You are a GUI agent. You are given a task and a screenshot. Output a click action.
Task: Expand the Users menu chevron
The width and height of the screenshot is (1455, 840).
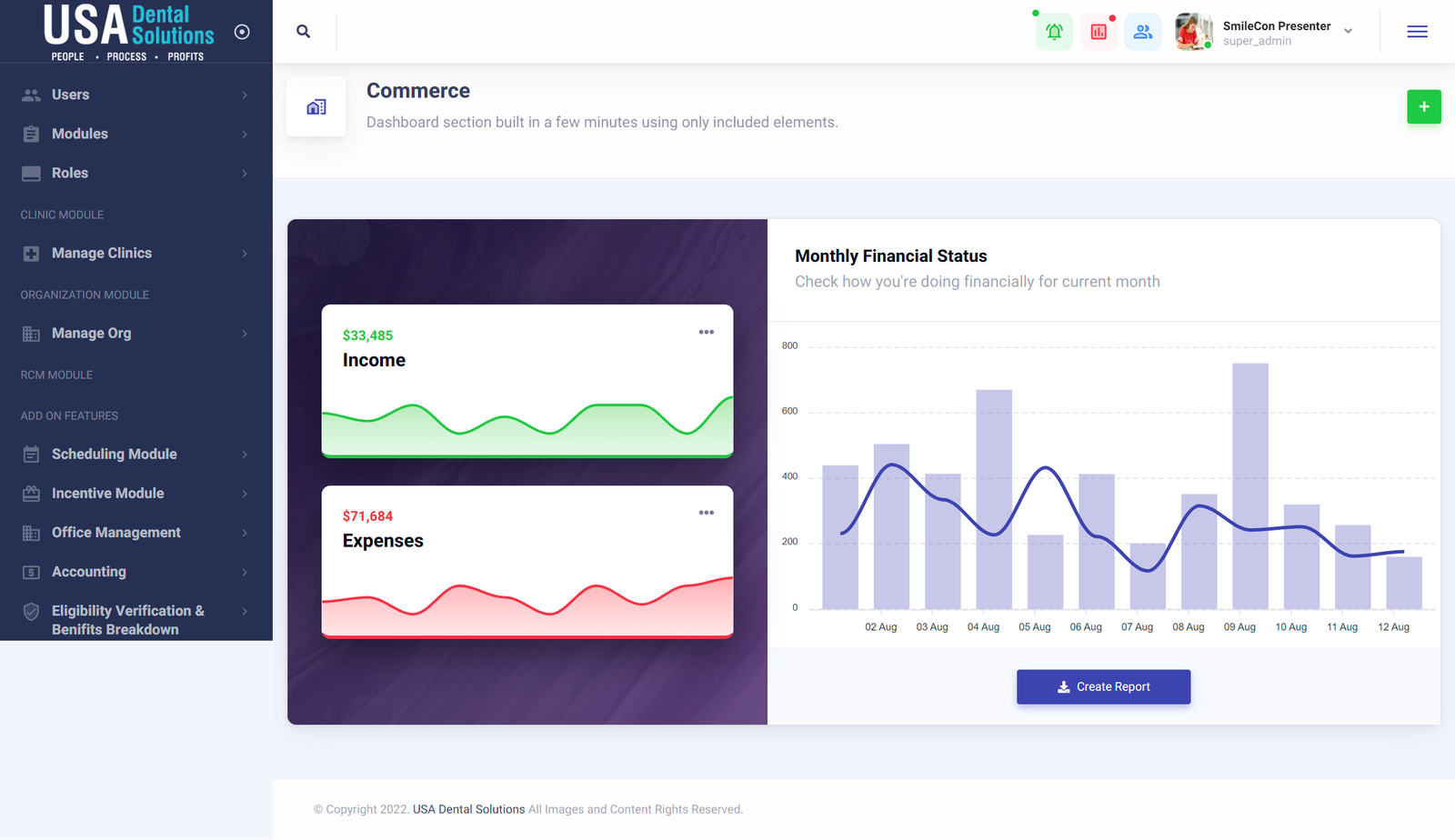(x=245, y=95)
